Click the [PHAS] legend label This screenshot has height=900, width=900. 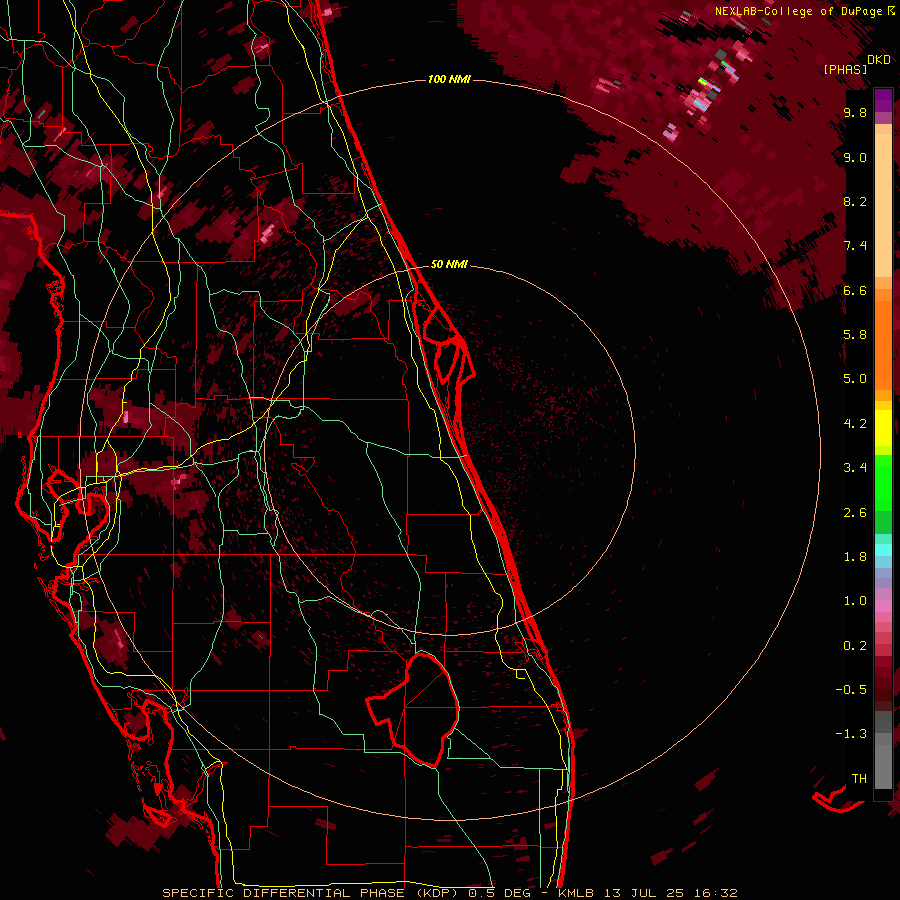click(x=845, y=69)
